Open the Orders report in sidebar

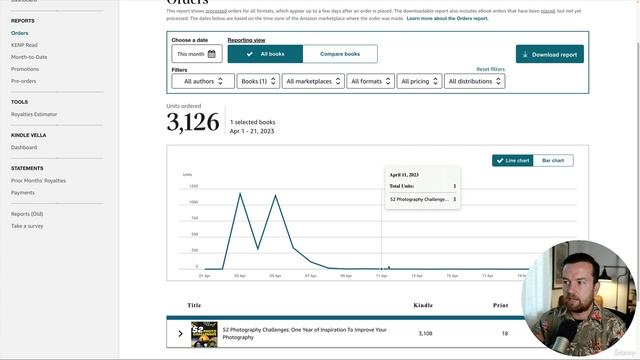pos(20,33)
